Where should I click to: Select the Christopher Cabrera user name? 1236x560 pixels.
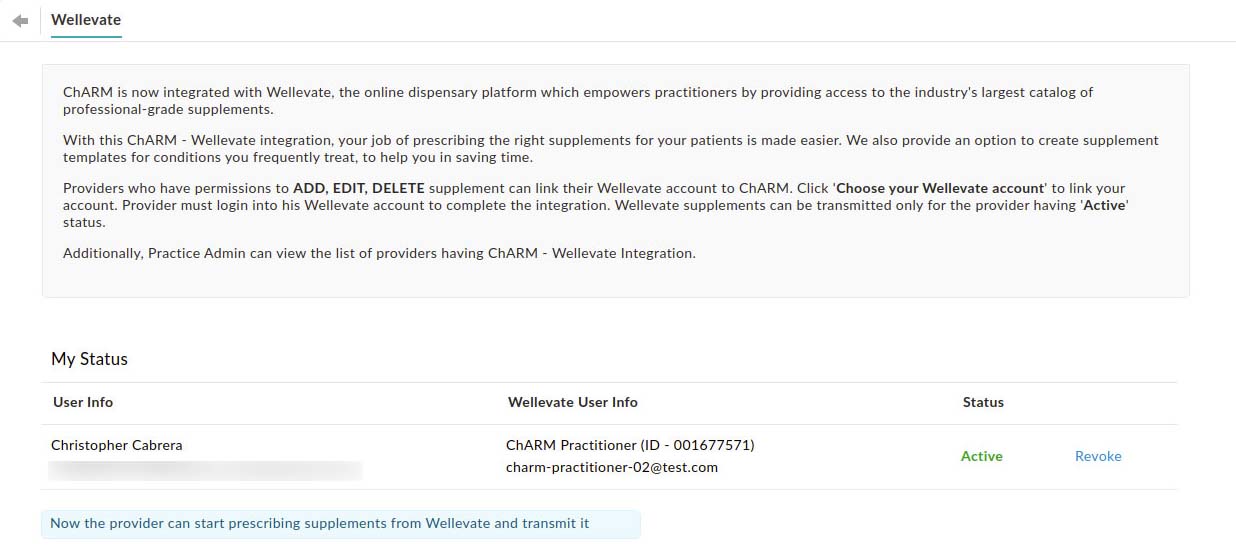point(117,445)
